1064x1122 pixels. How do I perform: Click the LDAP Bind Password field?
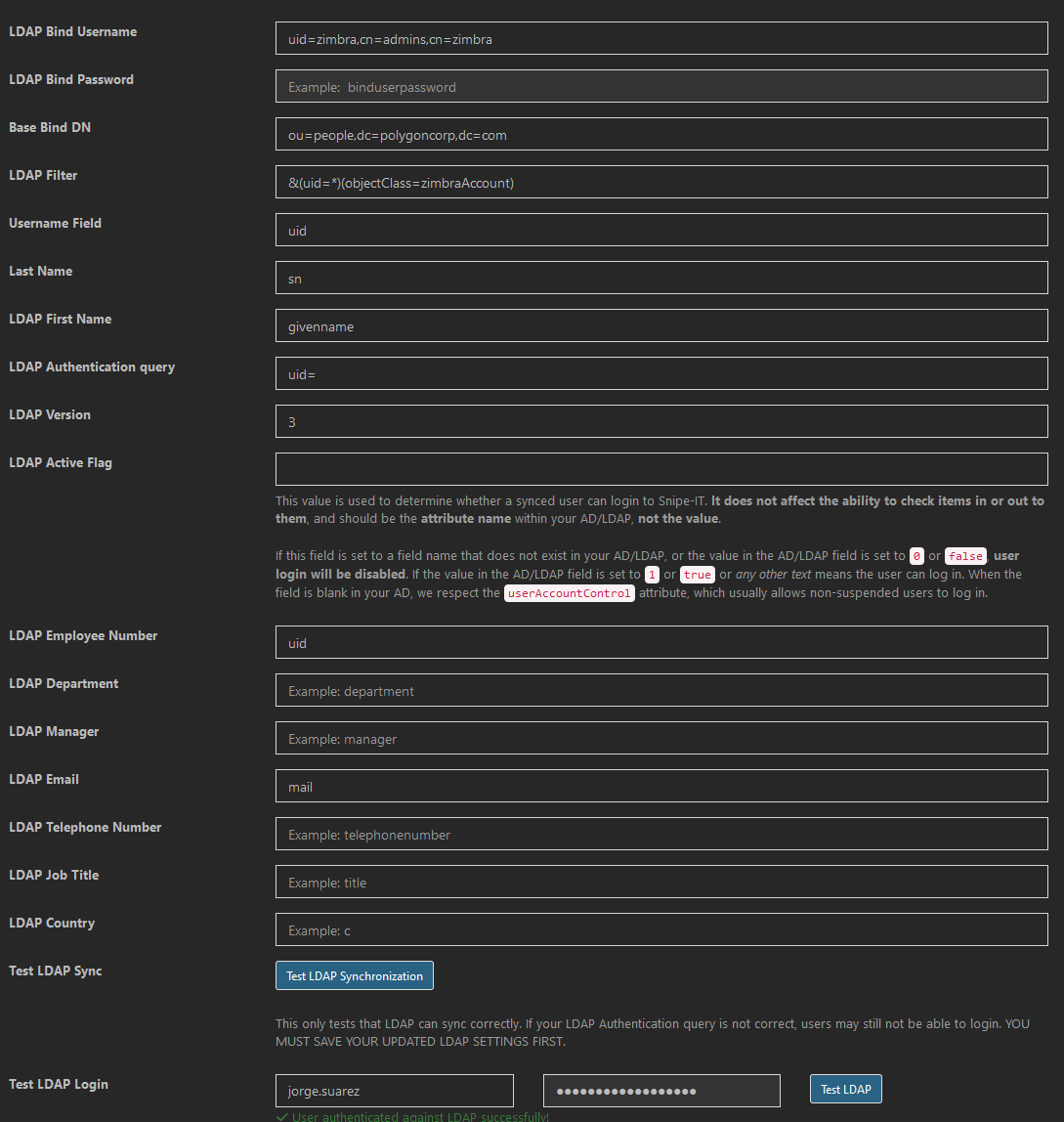tap(660, 86)
